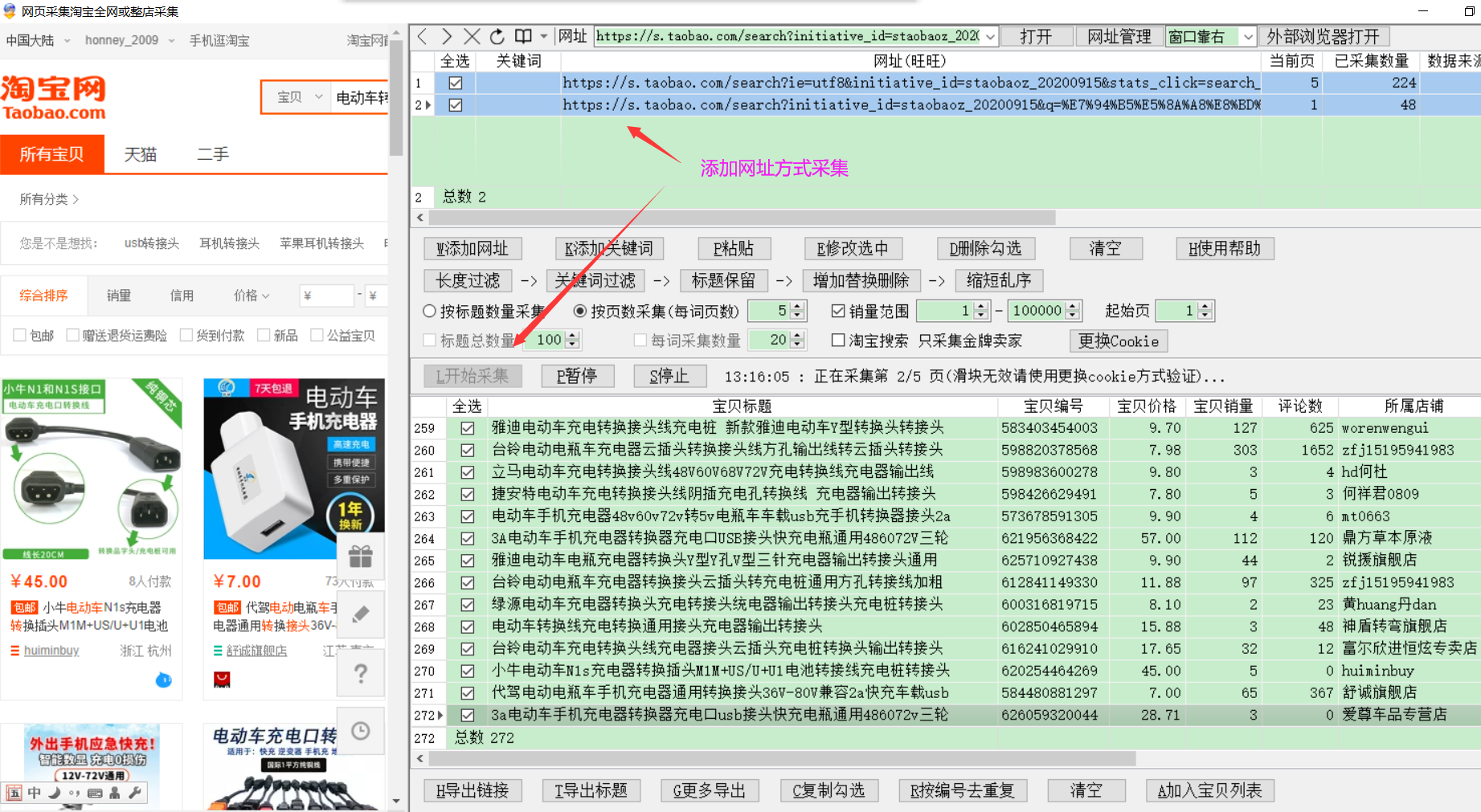Click the browser back arrow icon
Screen dimensions: 1481x812
(423, 37)
